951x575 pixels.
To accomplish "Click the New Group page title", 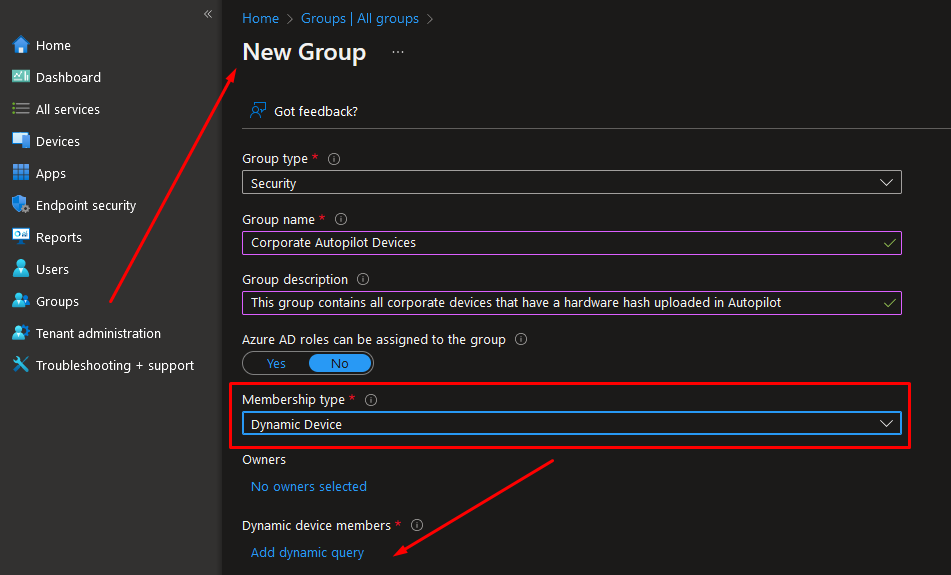I will (304, 52).
